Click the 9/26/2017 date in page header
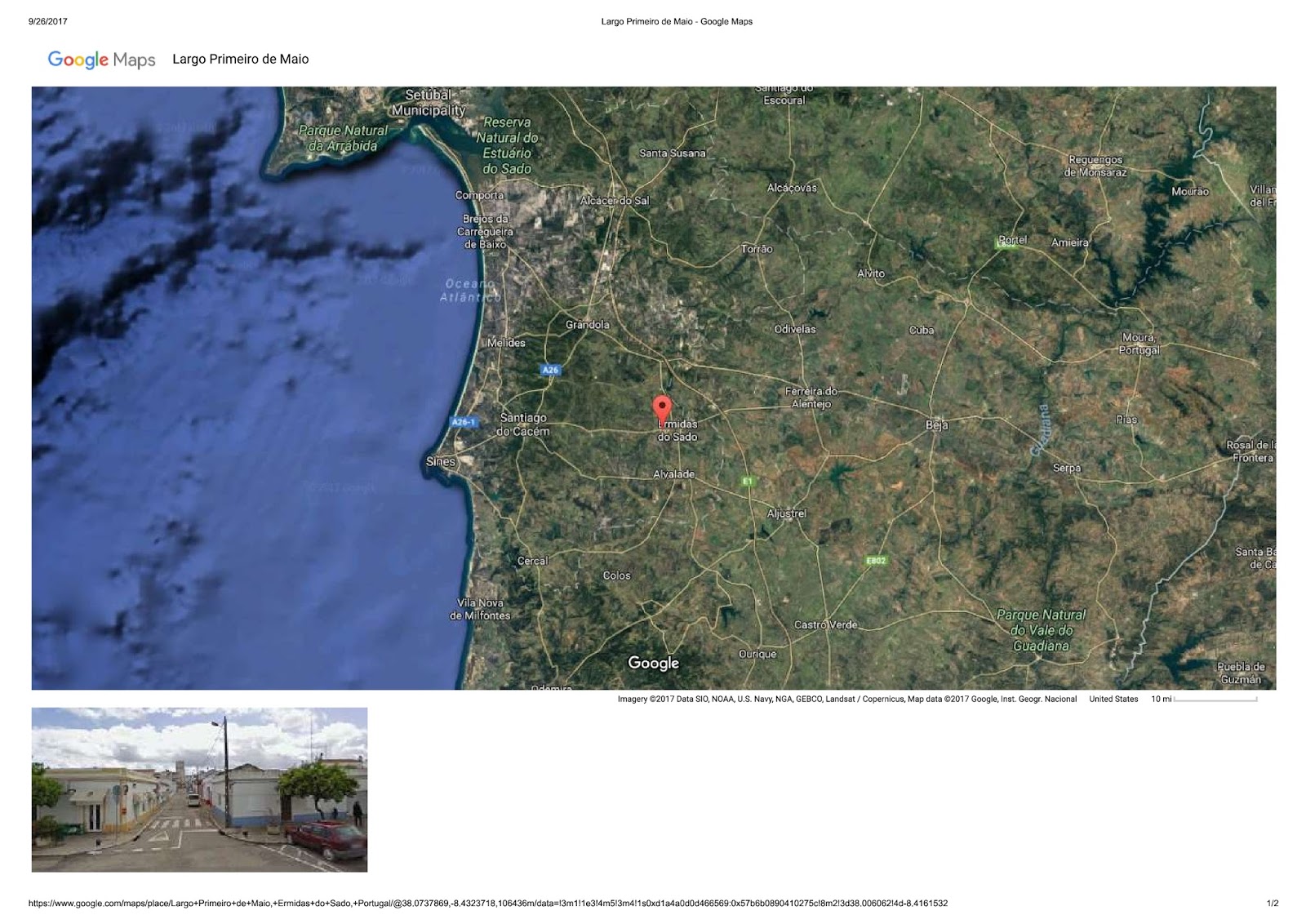1306x924 pixels. 48,21
